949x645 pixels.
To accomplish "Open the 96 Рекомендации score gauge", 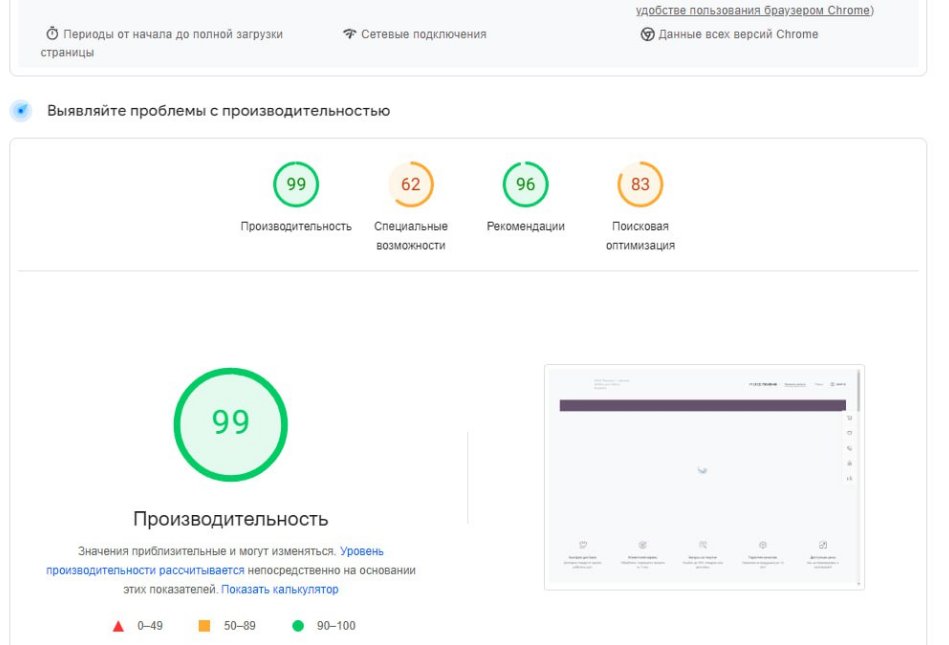I will pyautogui.click(x=525, y=184).
